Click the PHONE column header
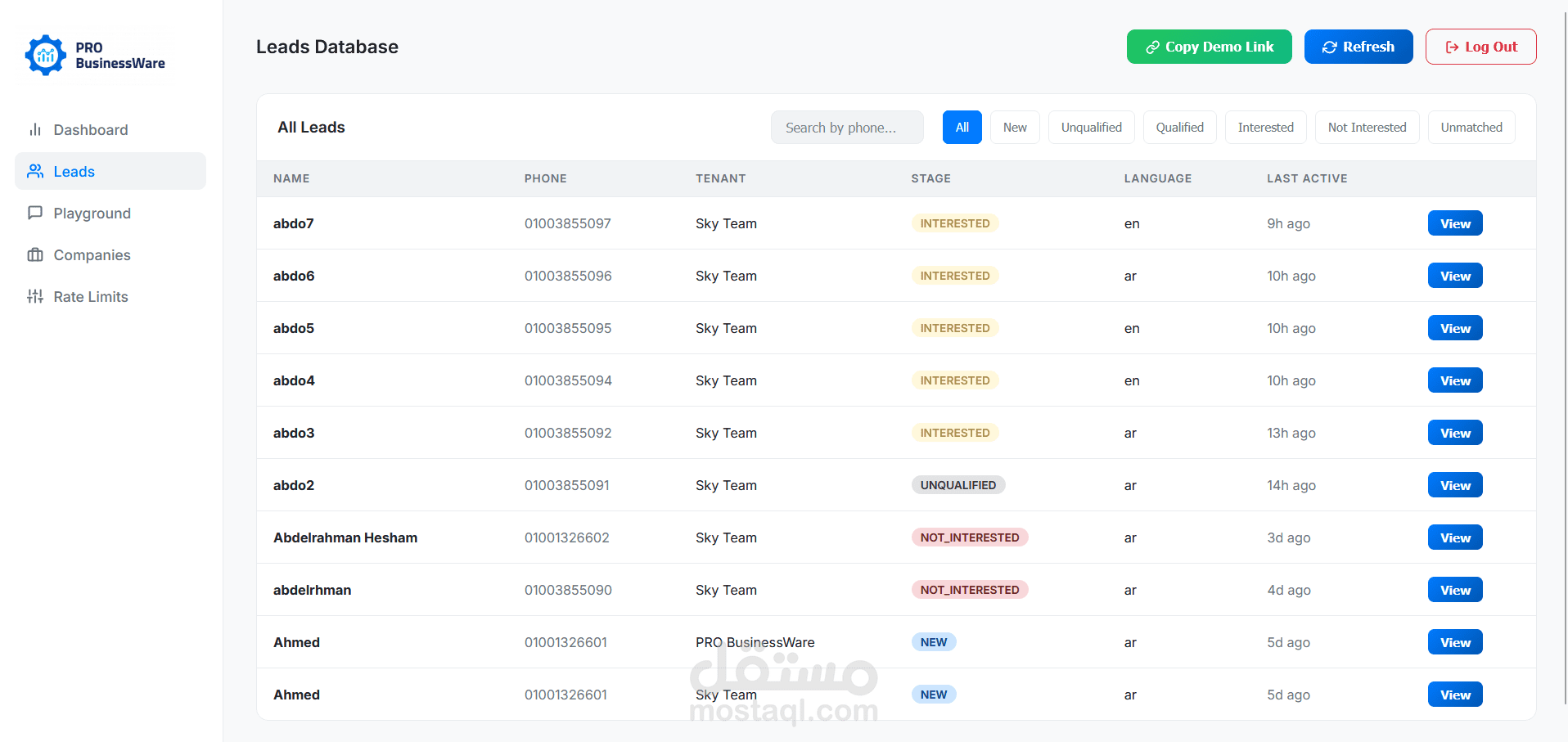1568x742 pixels. pyautogui.click(x=546, y=178)
